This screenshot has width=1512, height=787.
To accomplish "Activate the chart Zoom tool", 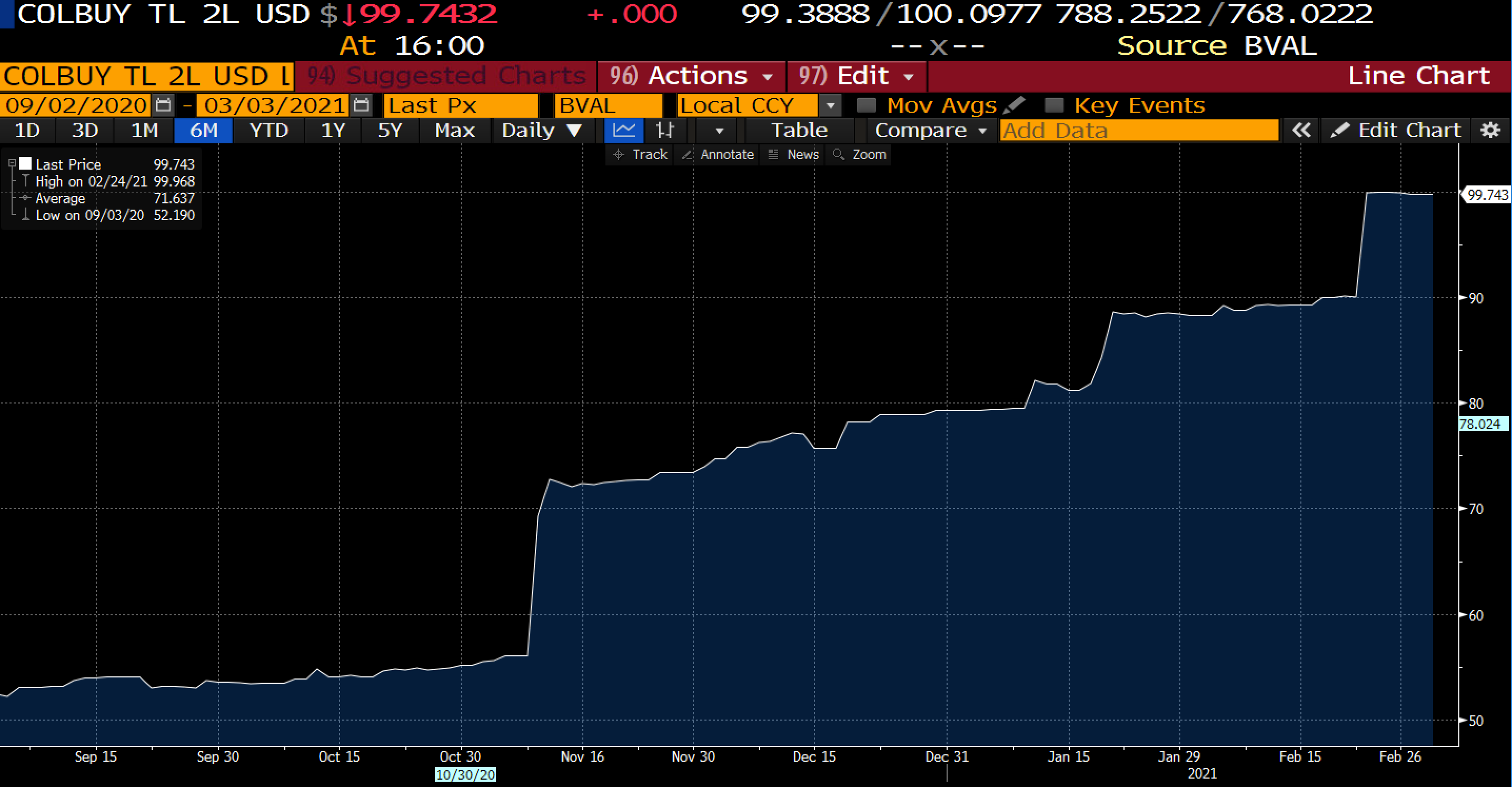I will pyautogui.click(x=859, y=154).
